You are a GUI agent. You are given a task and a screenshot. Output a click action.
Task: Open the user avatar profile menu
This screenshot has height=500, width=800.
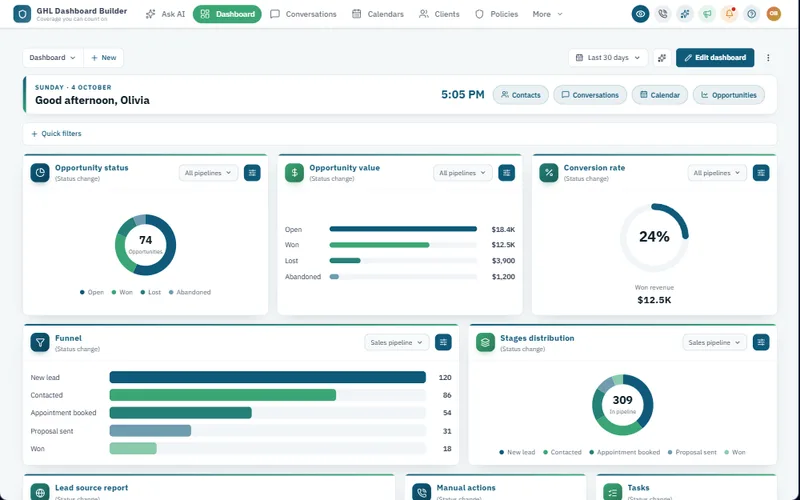tap(774, 14)
